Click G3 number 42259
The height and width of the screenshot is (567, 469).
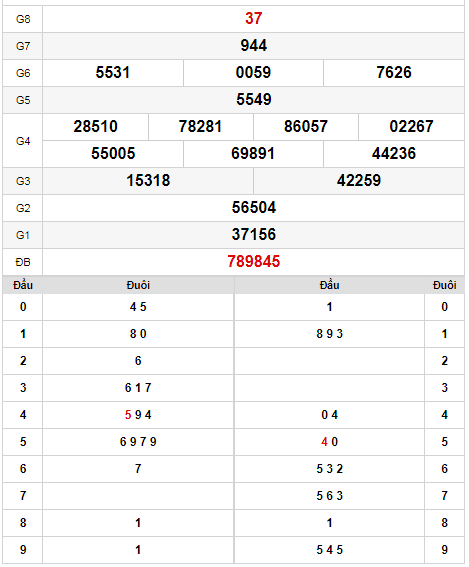click(359, 180)
